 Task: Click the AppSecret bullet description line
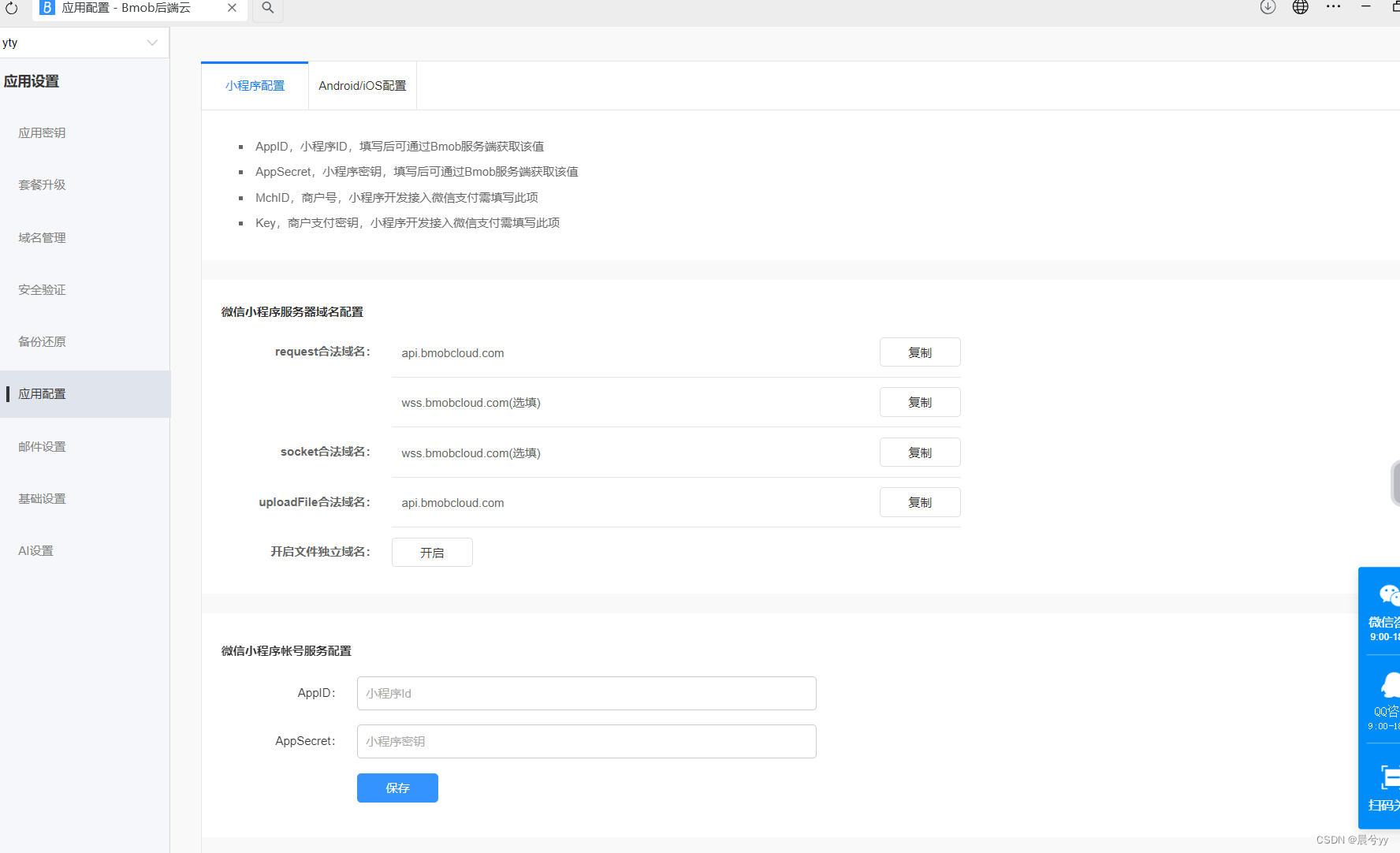pos(416,172)
